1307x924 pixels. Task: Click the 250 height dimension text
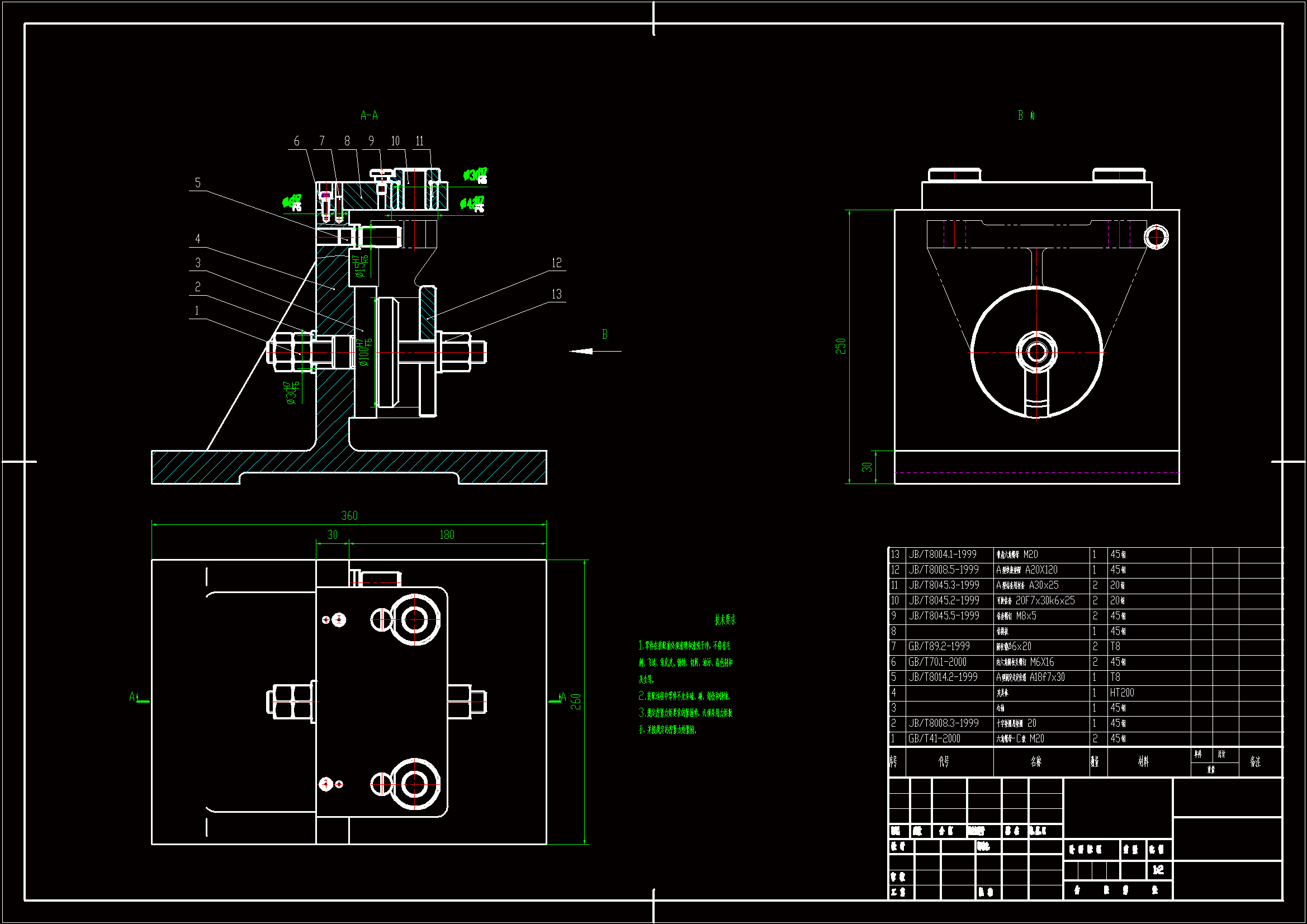pyautogui.click(x=841, y=346)
